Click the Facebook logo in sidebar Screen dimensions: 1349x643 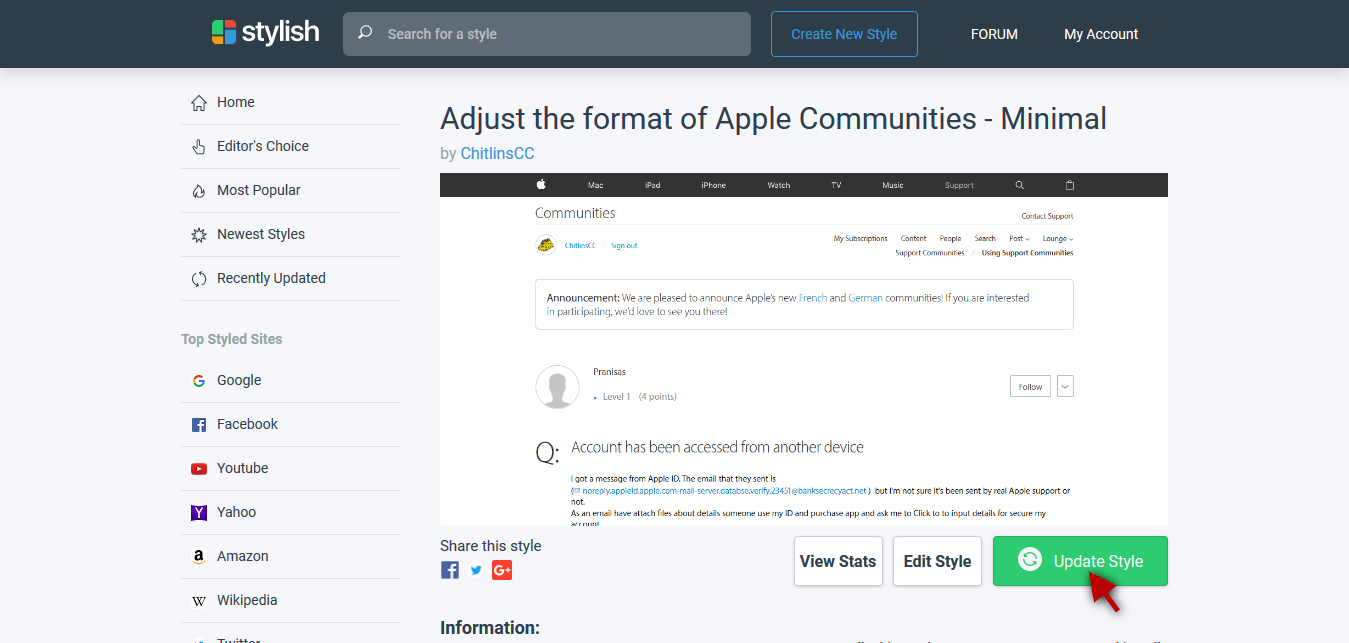coord(199,424)
